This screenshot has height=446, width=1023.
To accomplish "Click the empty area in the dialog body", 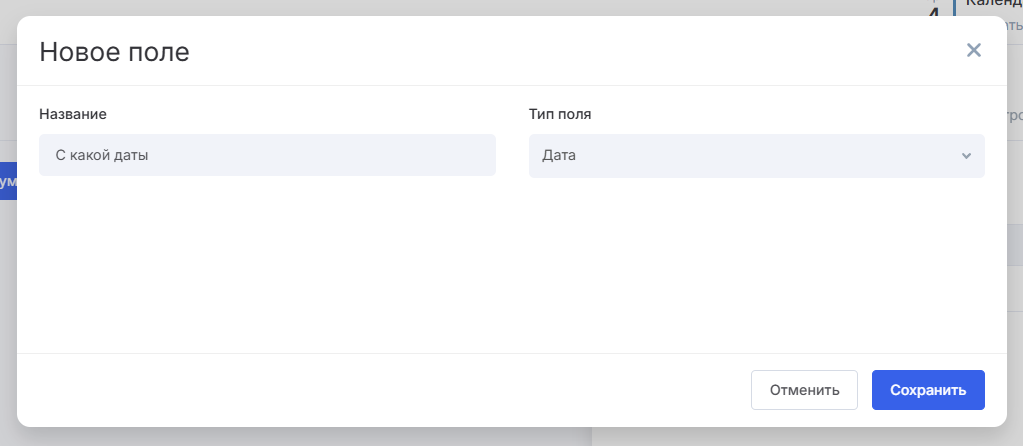I will [511, 265].
